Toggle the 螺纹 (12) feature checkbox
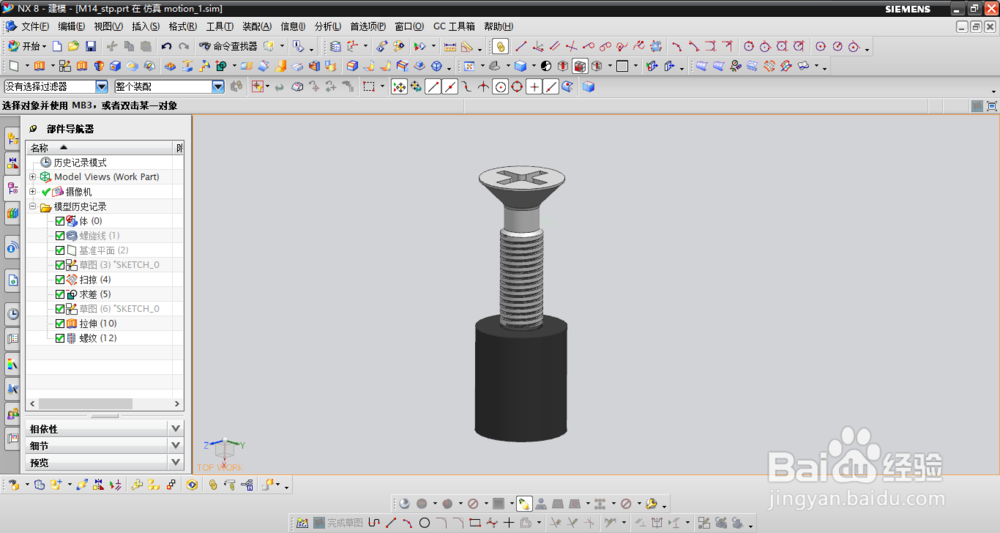The image size is (1000, 533). pyautogui.click(x=60, y=339)
